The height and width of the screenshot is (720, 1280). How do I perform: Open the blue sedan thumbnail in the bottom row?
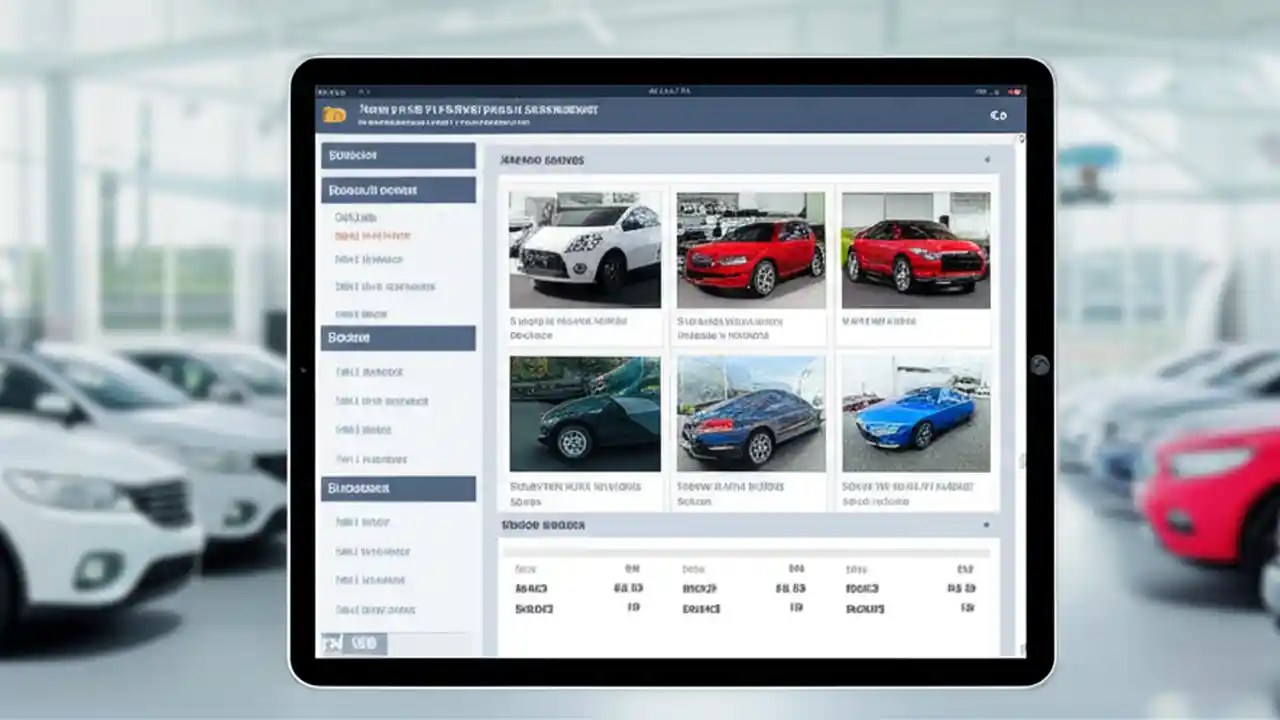pos(749,415)
